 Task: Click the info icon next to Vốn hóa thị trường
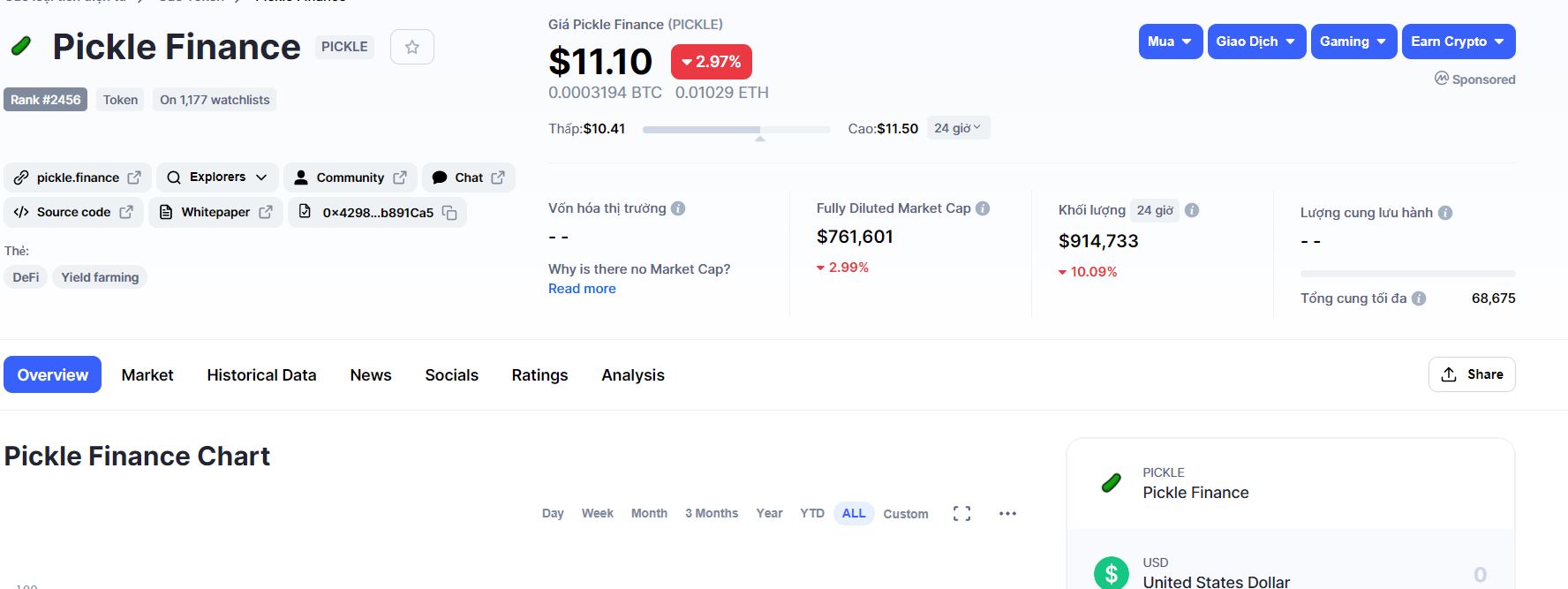678,208
